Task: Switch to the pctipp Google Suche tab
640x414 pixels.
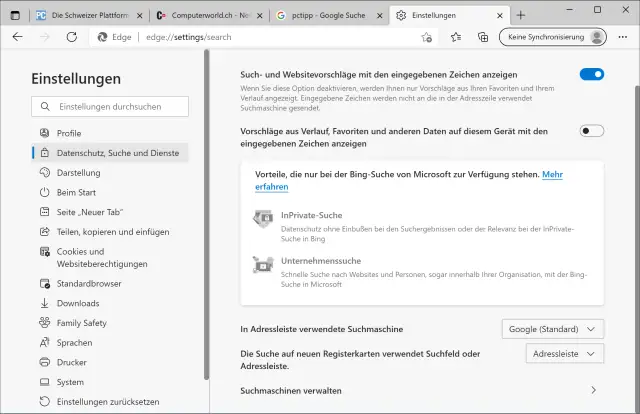Action: [328, 16]
